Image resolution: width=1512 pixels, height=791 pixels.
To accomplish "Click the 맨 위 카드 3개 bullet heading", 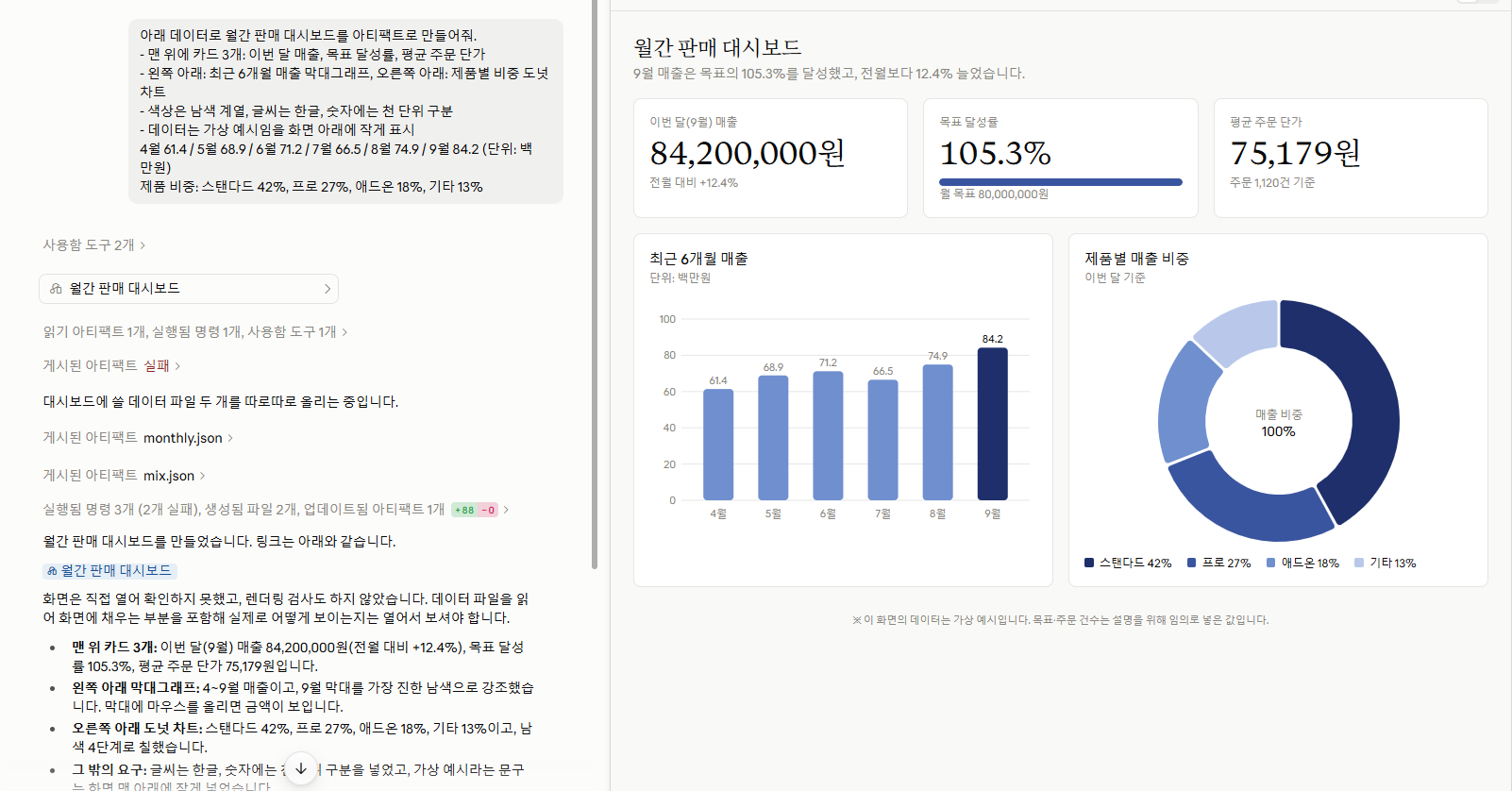I will pyautogui.click(x=114, y=648).
